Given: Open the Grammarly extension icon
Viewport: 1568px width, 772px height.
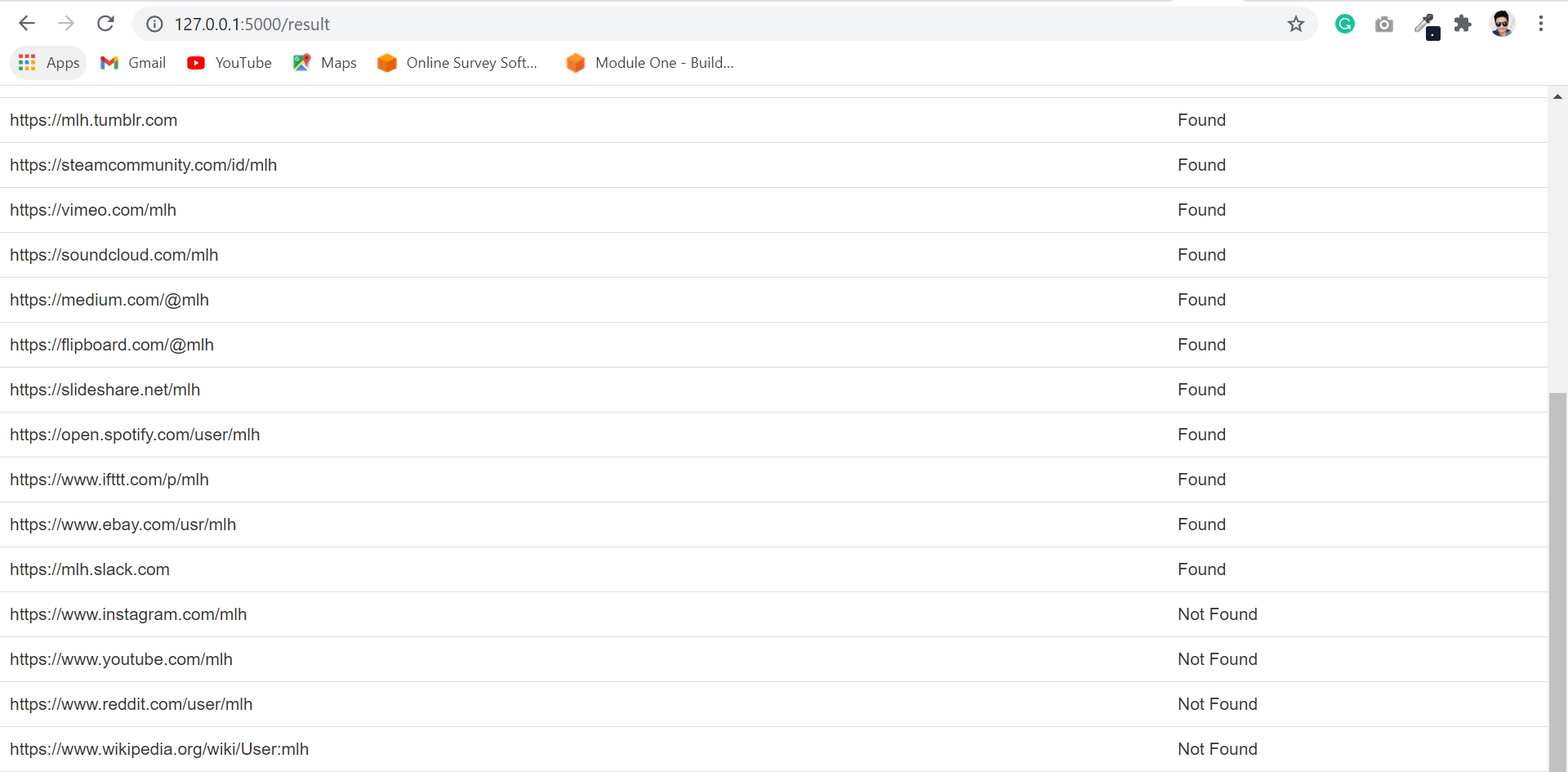Looking at the screenshot, I should point(1345,25).
